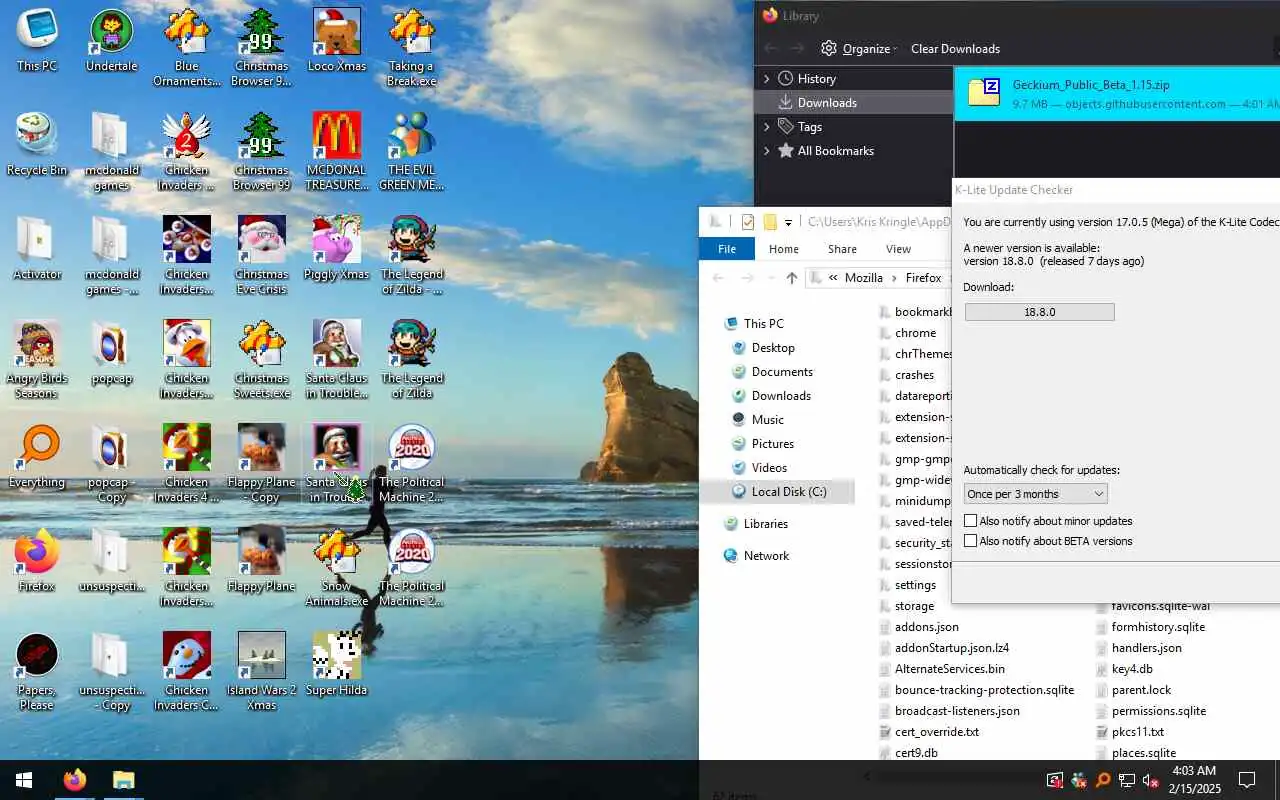1280x800 pixels.
Task: Select Libraries in the Explorer navigation pane
Action: click(x=765, y=523)
